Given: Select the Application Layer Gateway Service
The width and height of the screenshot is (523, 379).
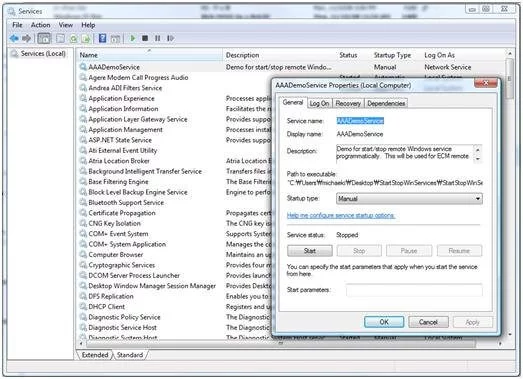Looking at the screenshot, I should (x=138, y=119).
